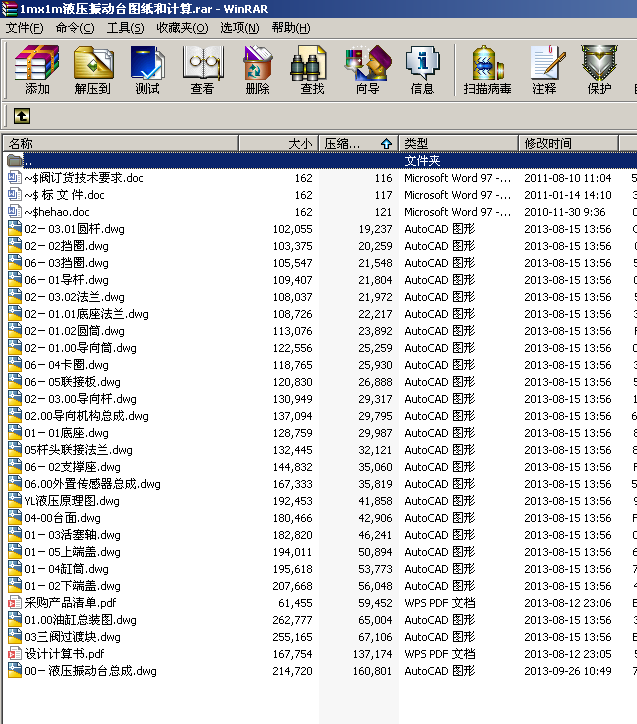Viewport: 637px width, 724px height.
Task: Click size value 262,777
Action: (292, 620)
